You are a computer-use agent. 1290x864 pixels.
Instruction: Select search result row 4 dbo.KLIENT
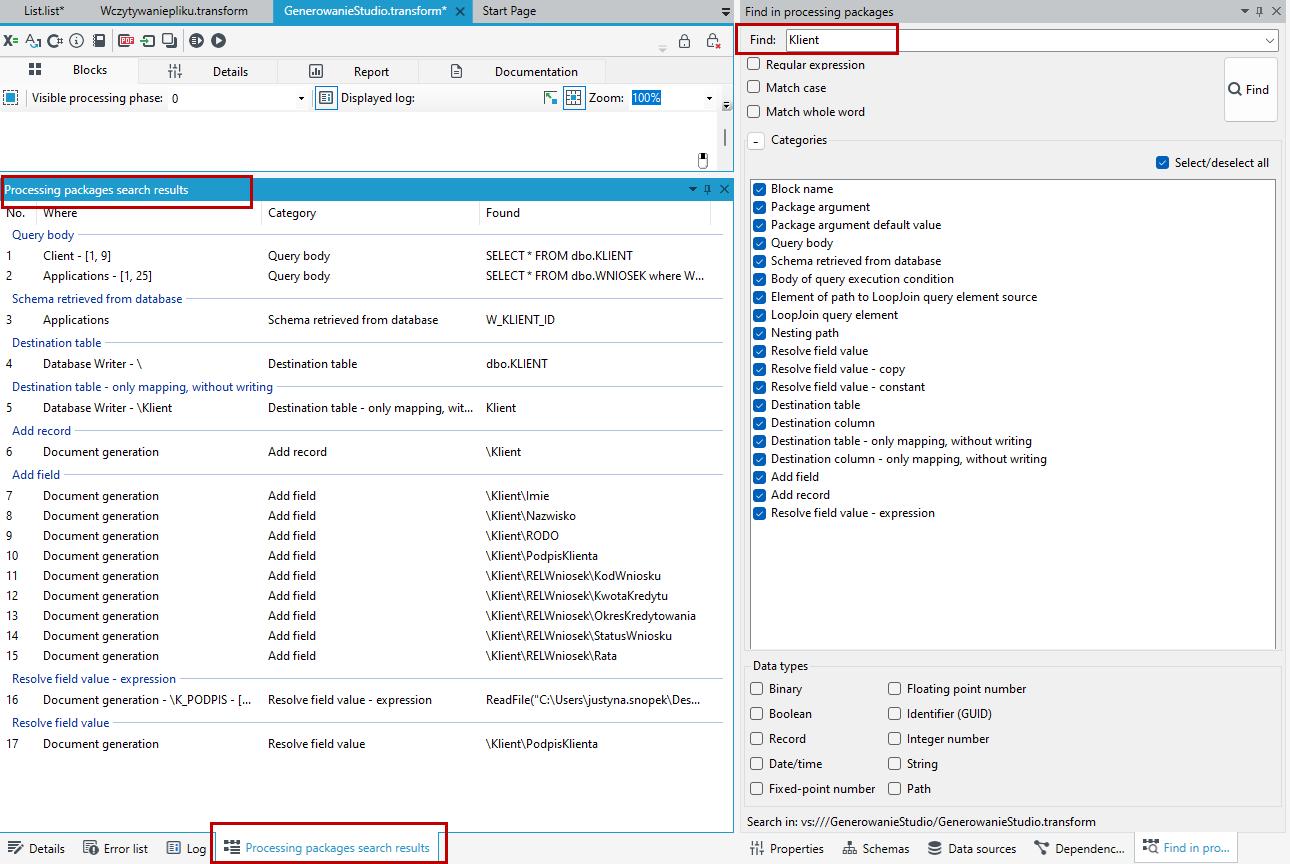point(365,364)
